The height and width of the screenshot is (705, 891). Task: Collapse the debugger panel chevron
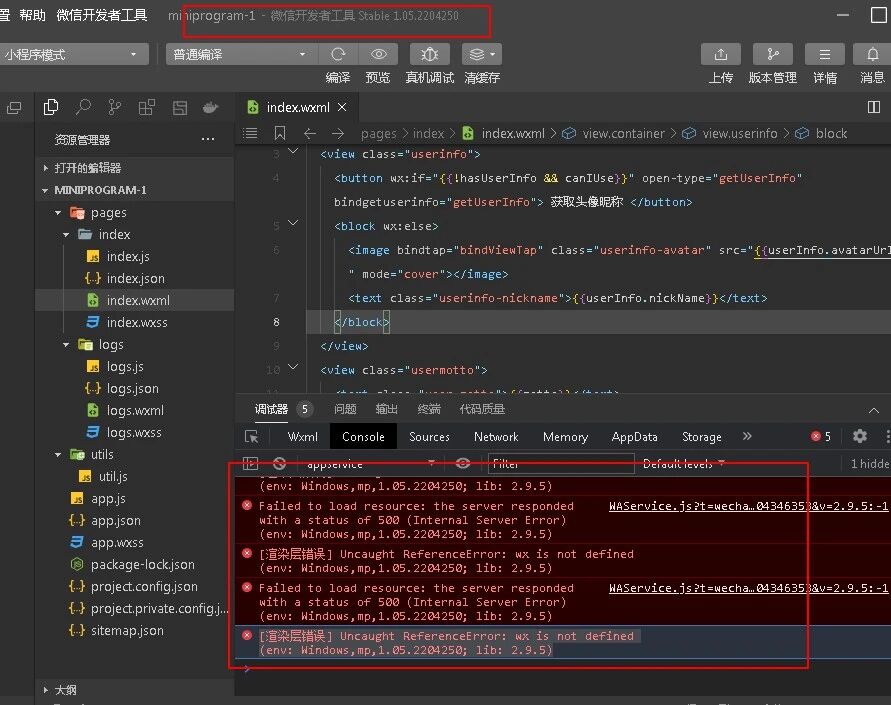(874, 410)
